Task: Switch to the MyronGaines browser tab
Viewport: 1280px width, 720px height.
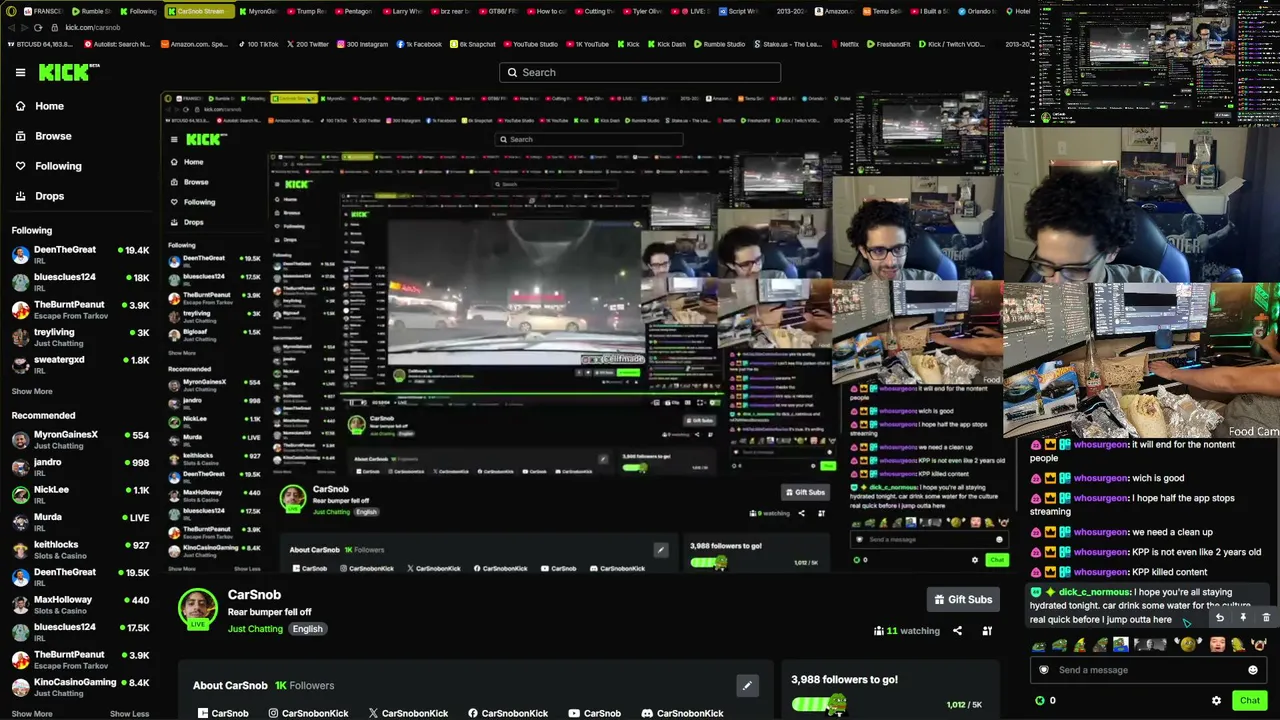Action: (x=259, y=11)
